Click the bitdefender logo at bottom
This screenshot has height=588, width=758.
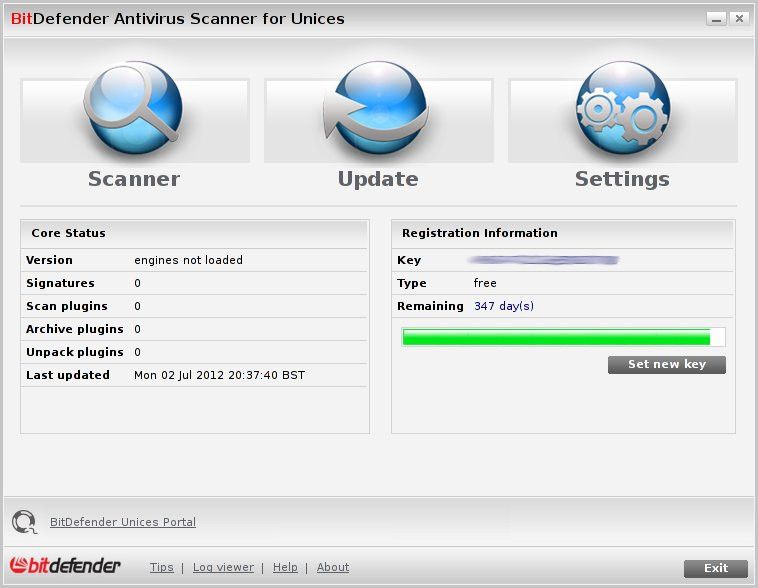click(x=65, y=566)
